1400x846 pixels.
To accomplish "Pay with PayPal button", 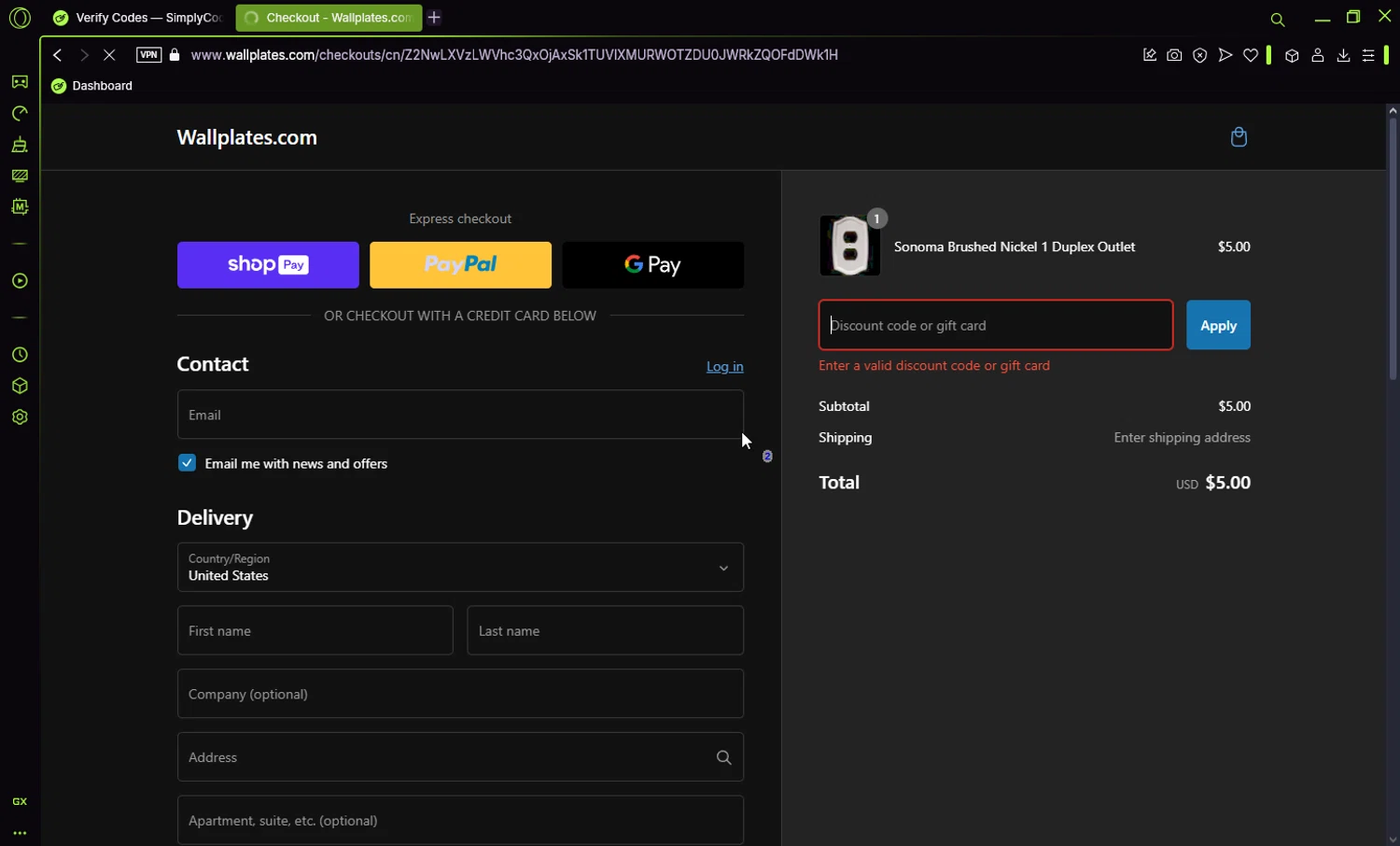I will pyautogui.click(x=460, y=265).
